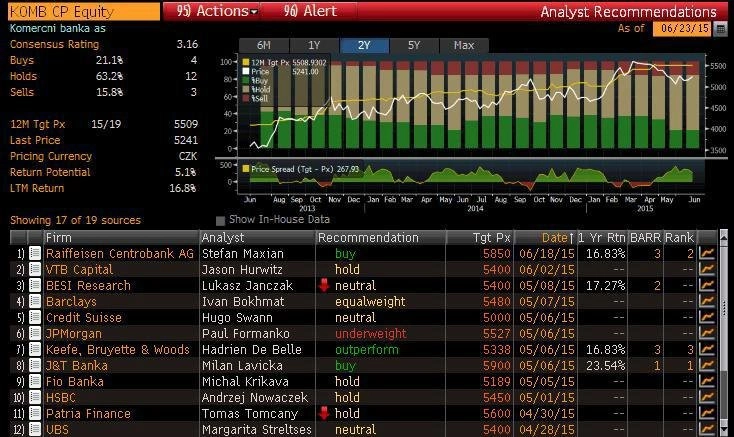The image size is (734, 437).
Task: Show chart icon for J&T Banka row
Action: coord(707,365)
